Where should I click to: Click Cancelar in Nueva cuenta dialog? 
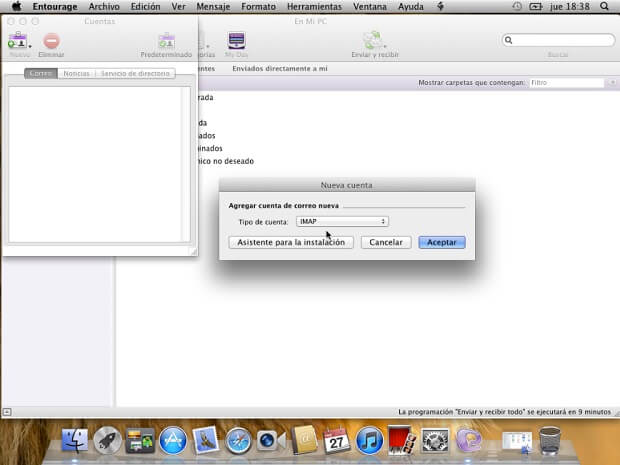click(x=386, y=242)
